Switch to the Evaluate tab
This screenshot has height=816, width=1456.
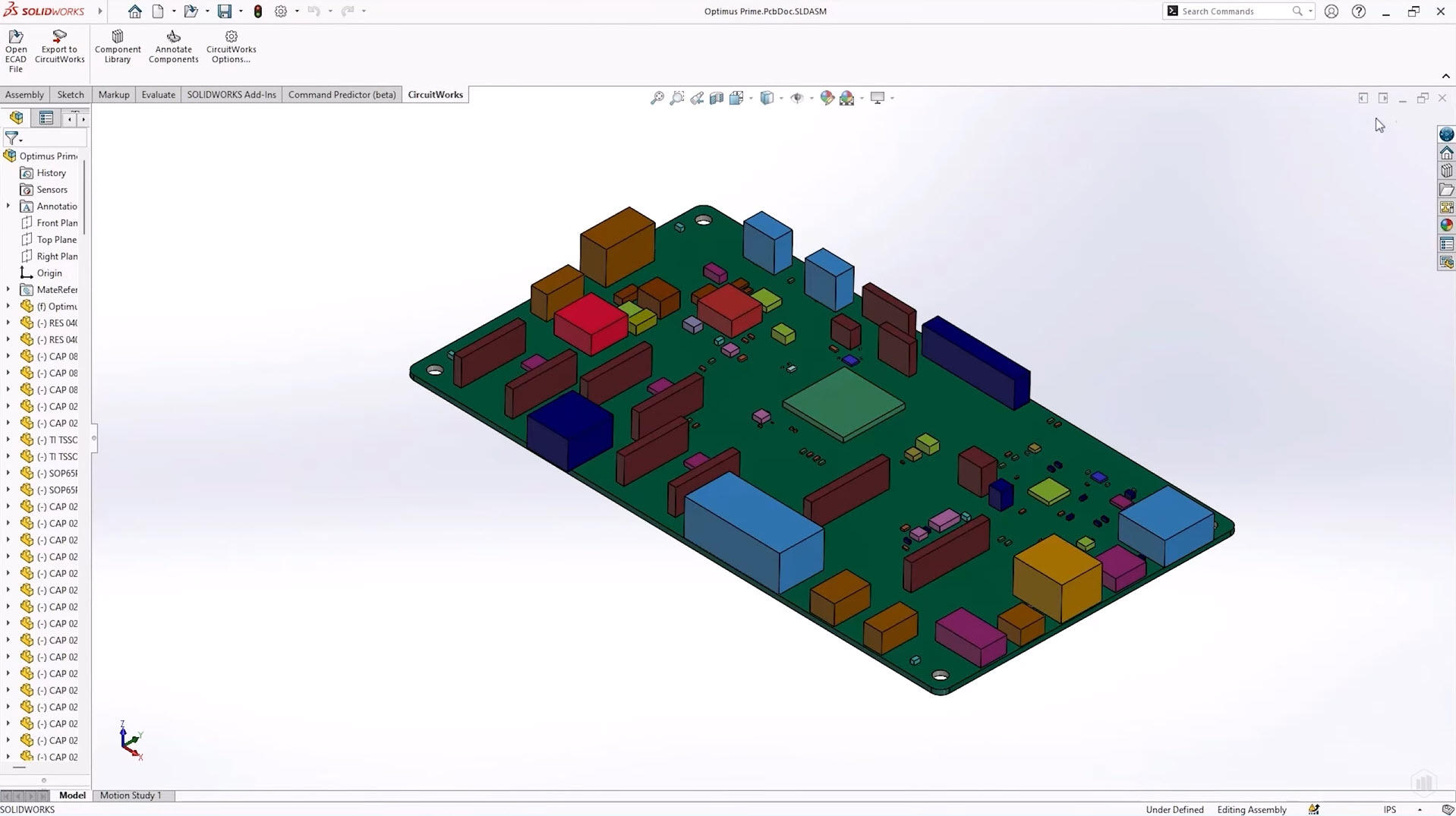point(158,95)
